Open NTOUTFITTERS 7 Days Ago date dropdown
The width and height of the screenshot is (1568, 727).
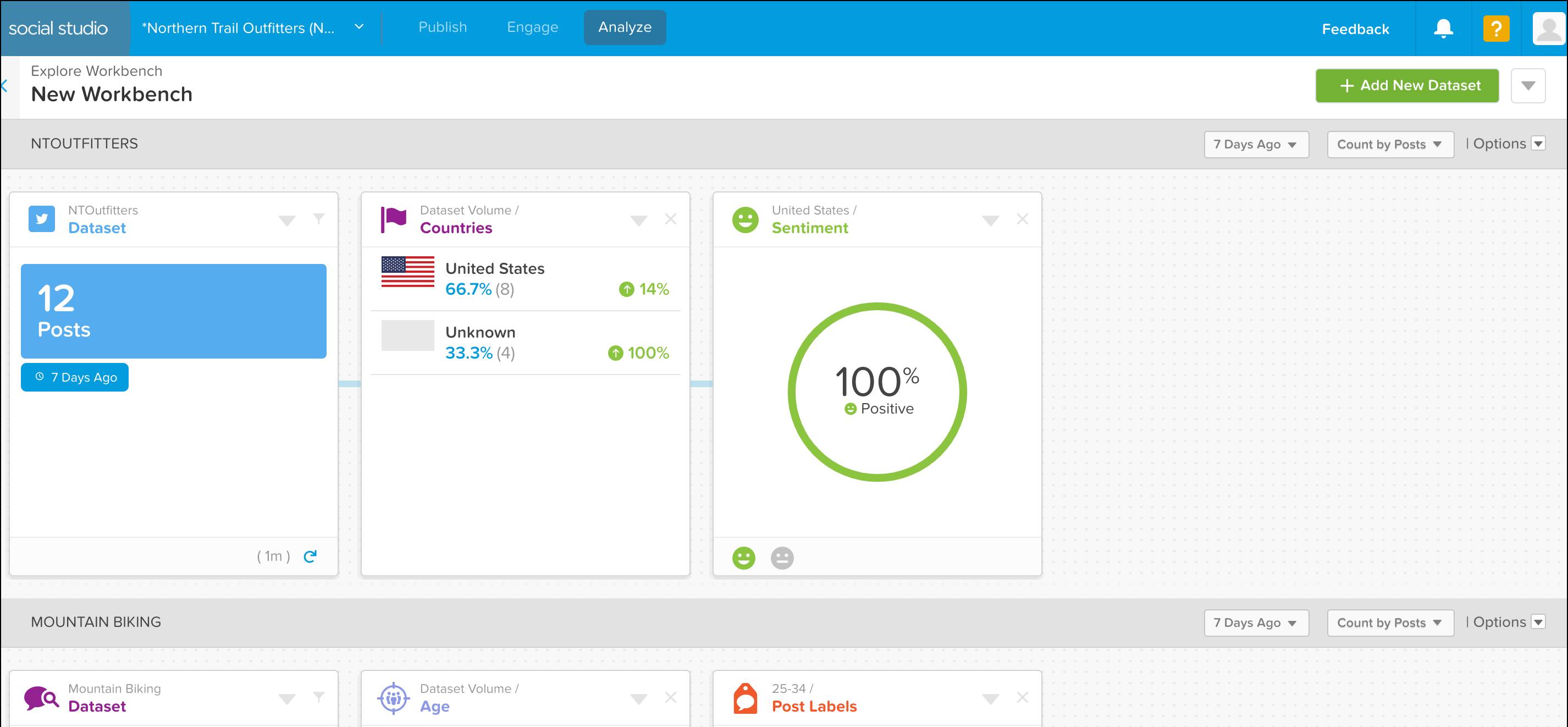click(x=1256, y=144)
